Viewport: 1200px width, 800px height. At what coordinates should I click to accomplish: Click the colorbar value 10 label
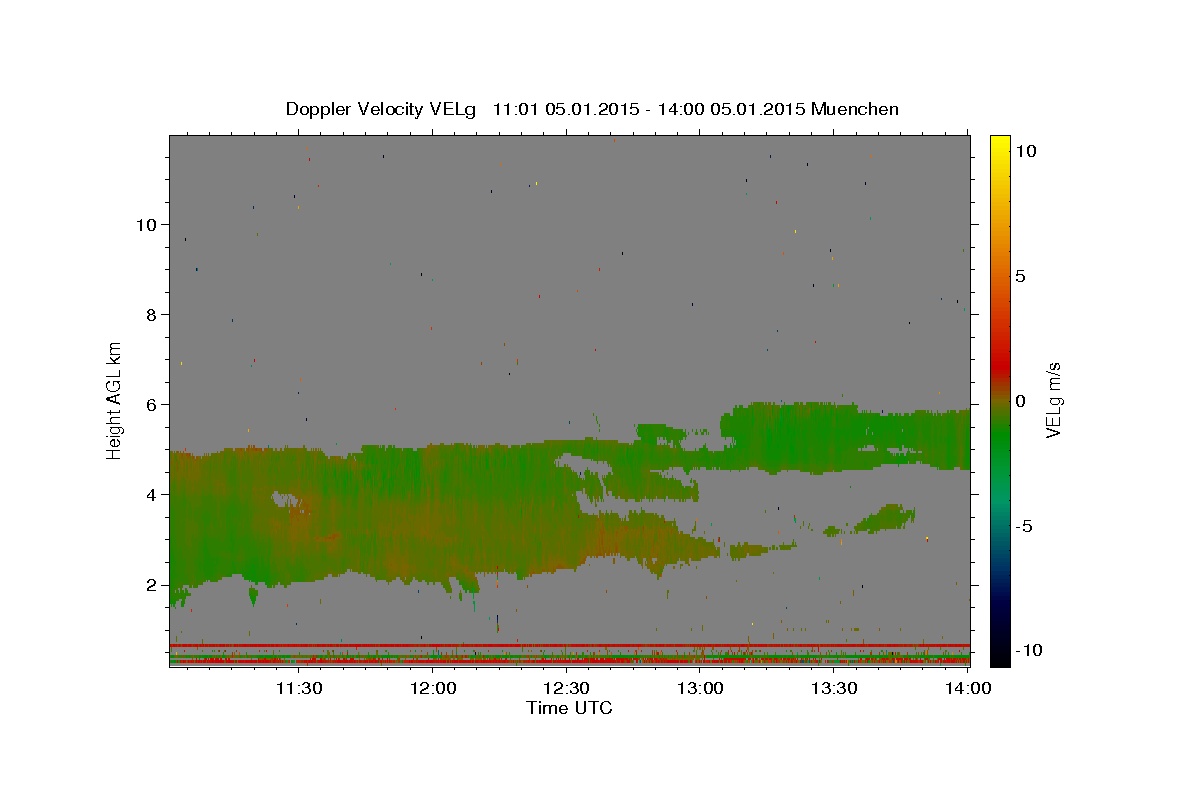pos(1025,150)
